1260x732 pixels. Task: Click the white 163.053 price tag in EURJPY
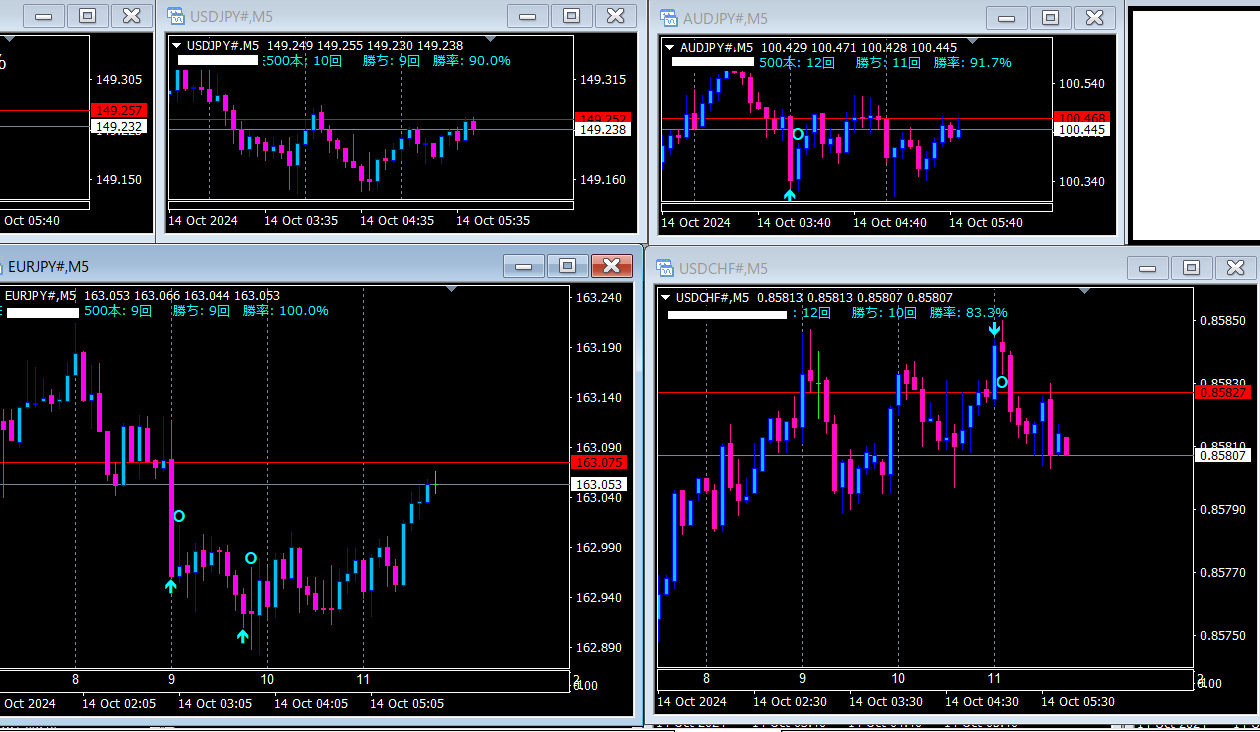[x=598, y=484]
